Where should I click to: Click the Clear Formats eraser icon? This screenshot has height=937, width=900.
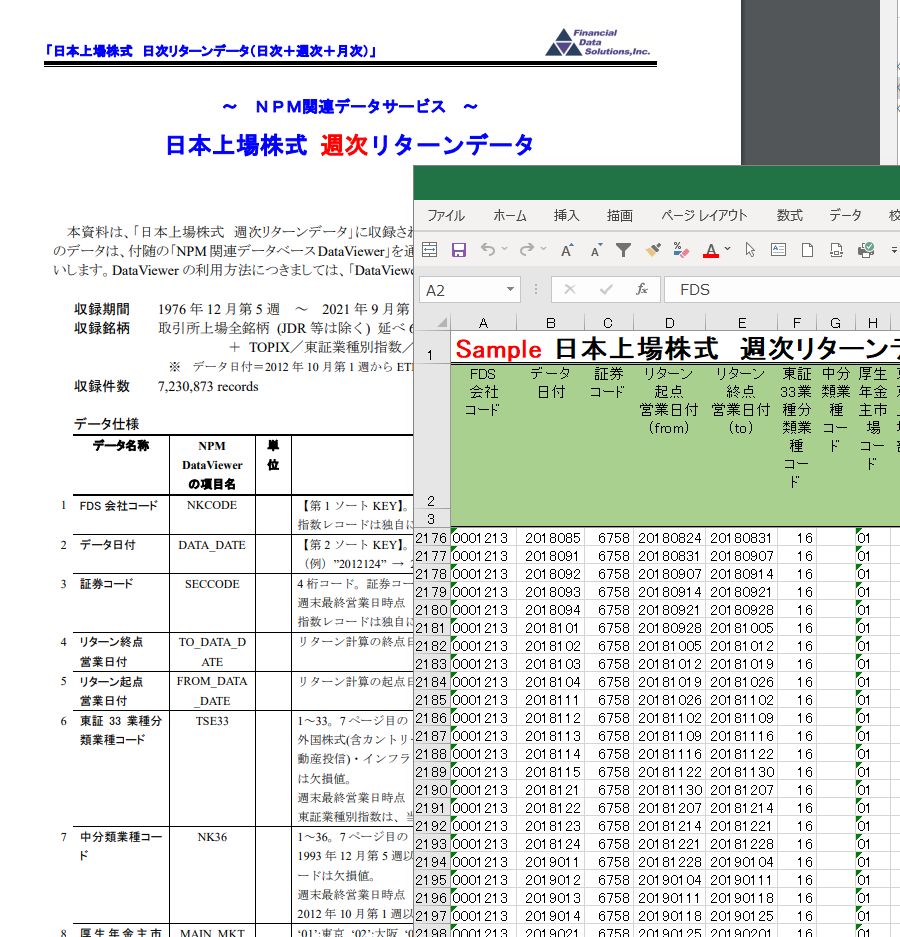point(681,250)
